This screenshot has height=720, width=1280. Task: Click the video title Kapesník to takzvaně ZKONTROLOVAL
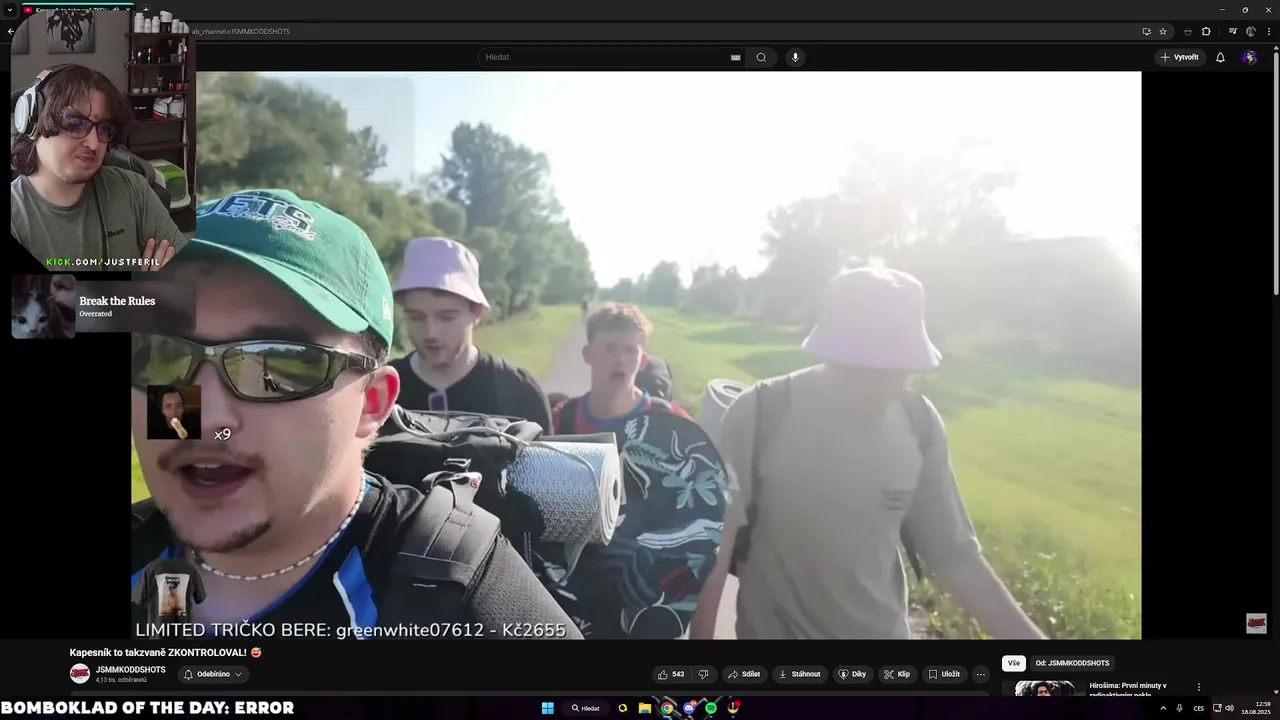pyautogui.click(x=165, y=652)
